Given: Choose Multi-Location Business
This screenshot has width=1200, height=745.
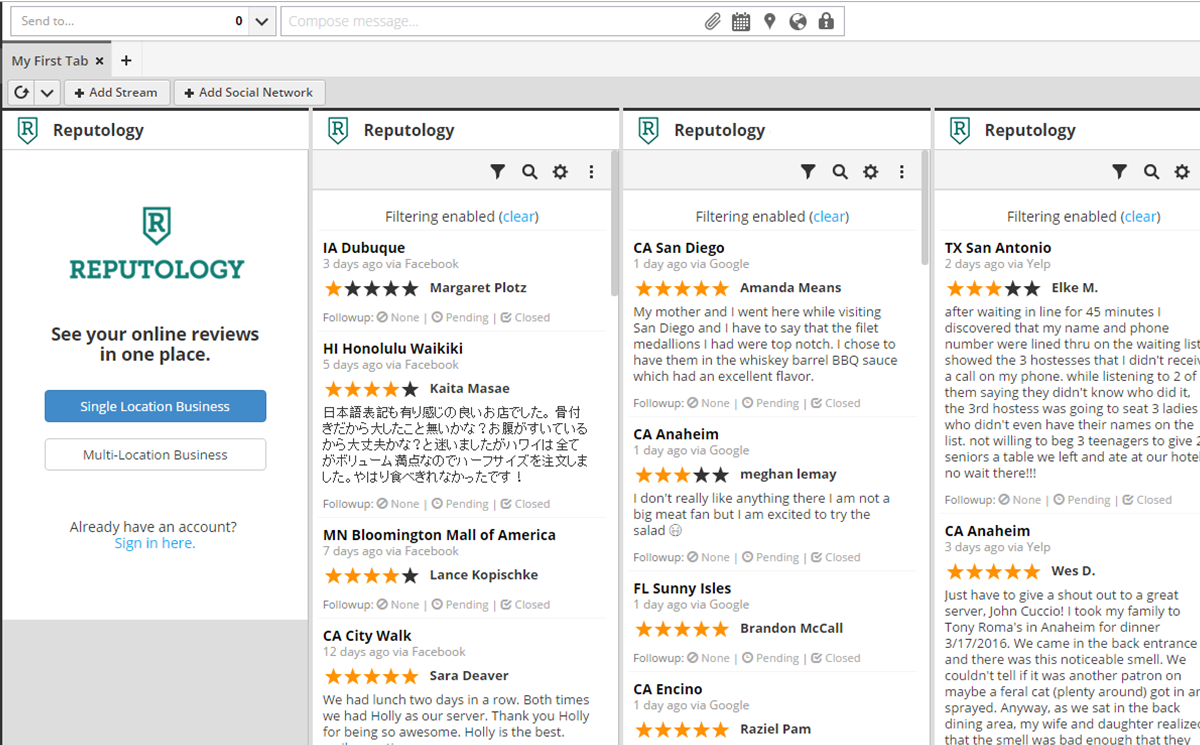Looking at the screenshot, I should [155, 454].
